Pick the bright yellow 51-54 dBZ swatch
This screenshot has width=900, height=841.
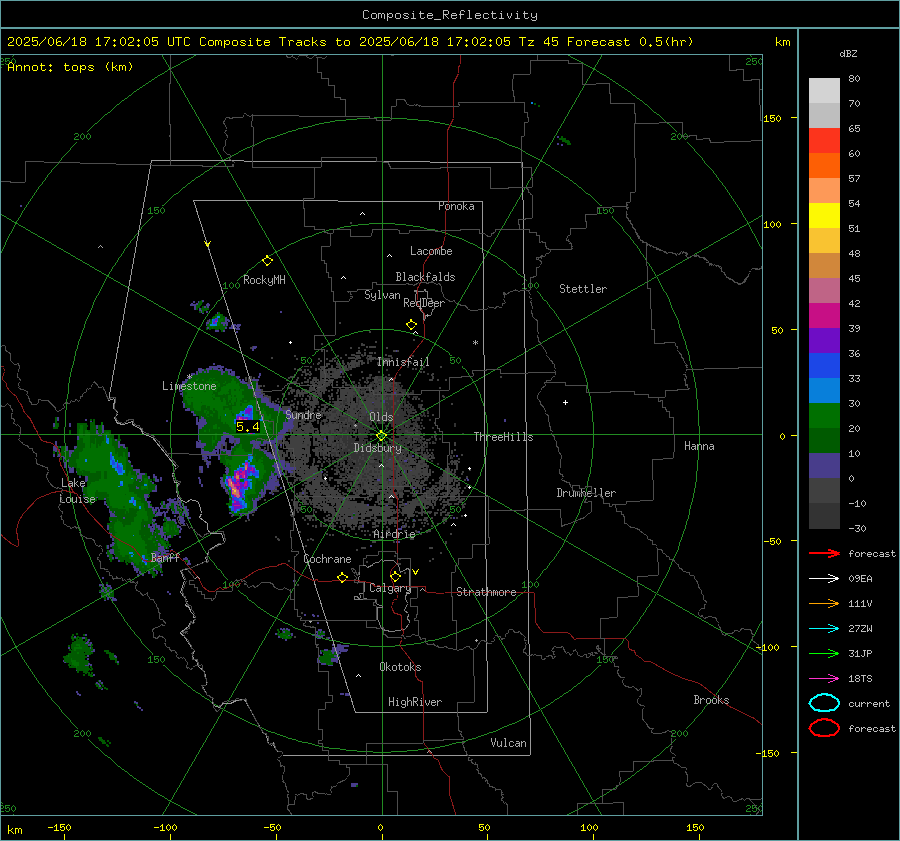coord(824,216)
